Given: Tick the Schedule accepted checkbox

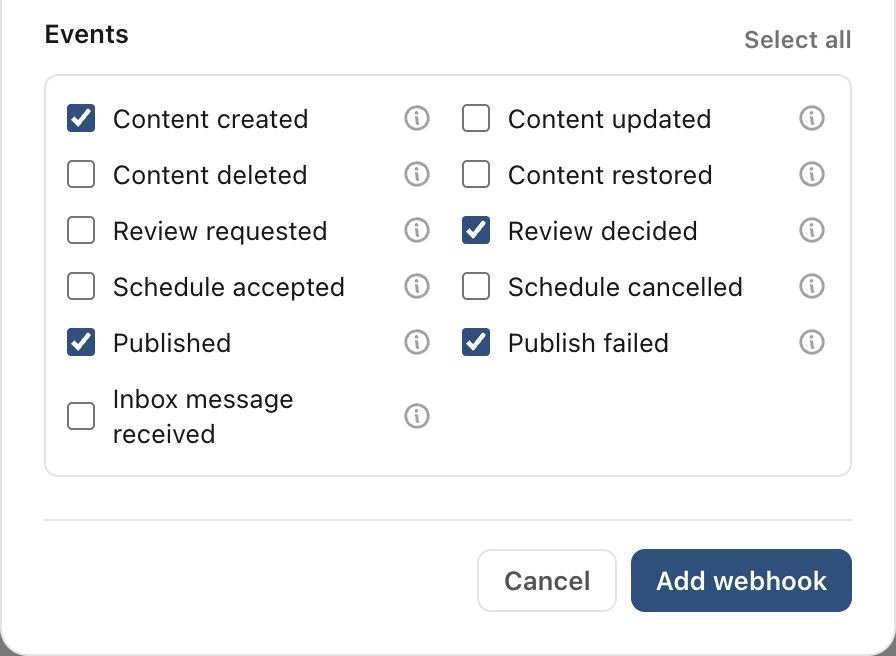Looking at the screenshot, I should click(81, 286).
